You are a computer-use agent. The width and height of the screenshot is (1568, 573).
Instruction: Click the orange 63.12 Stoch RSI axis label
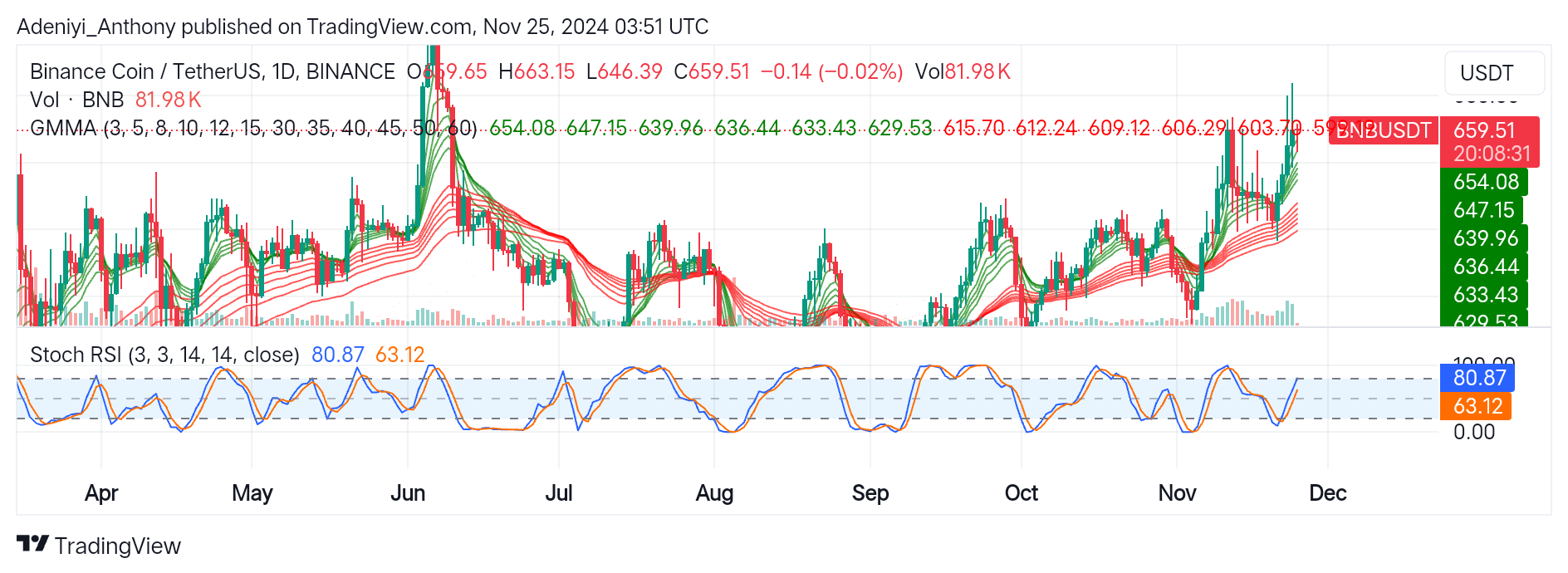1477,406
